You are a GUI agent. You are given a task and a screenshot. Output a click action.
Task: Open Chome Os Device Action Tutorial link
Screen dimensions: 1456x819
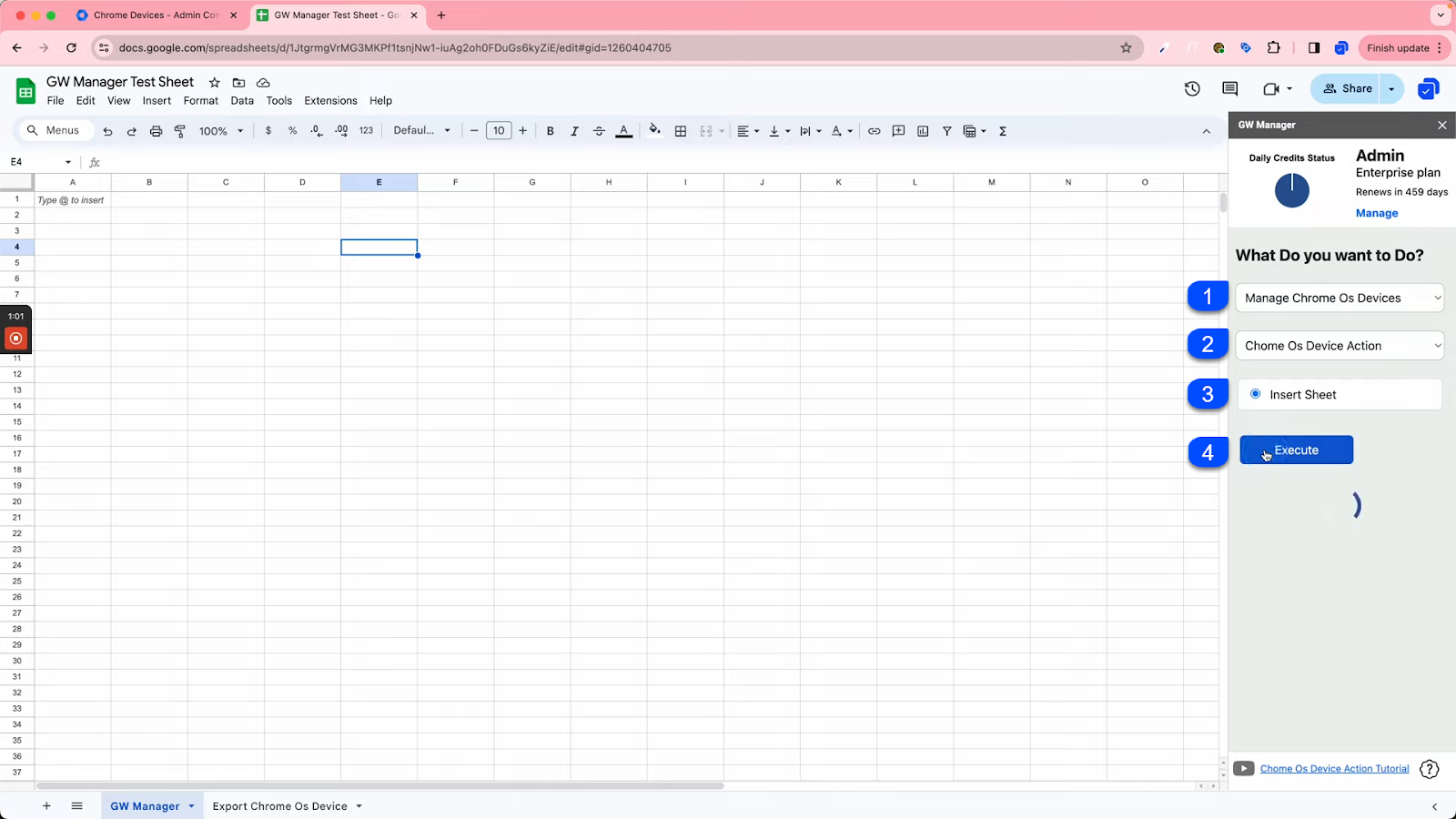pos(1334,769)
